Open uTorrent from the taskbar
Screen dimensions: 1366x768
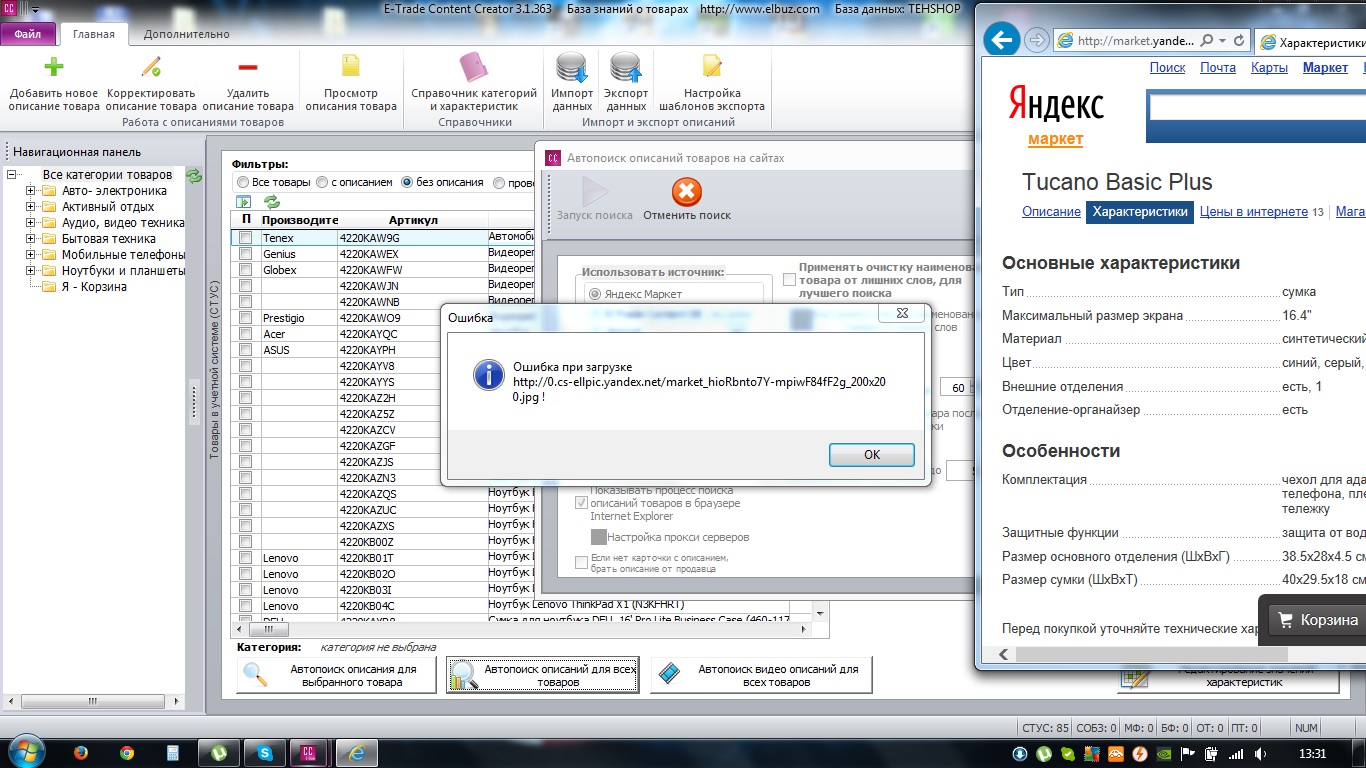click(219, 753)
